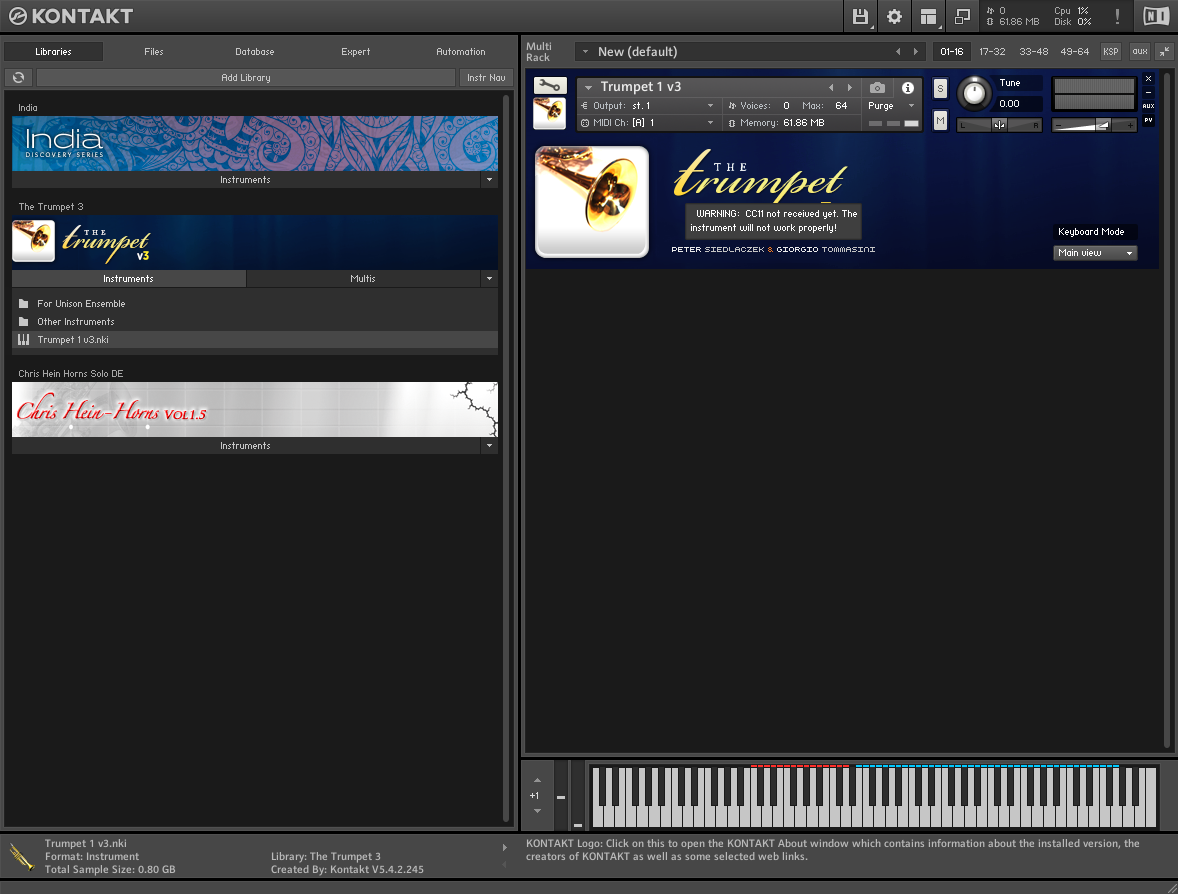The height and width of the screenshot is (894, 1178).
Task: Switch to the Automation tab
Action: [461, 52]
